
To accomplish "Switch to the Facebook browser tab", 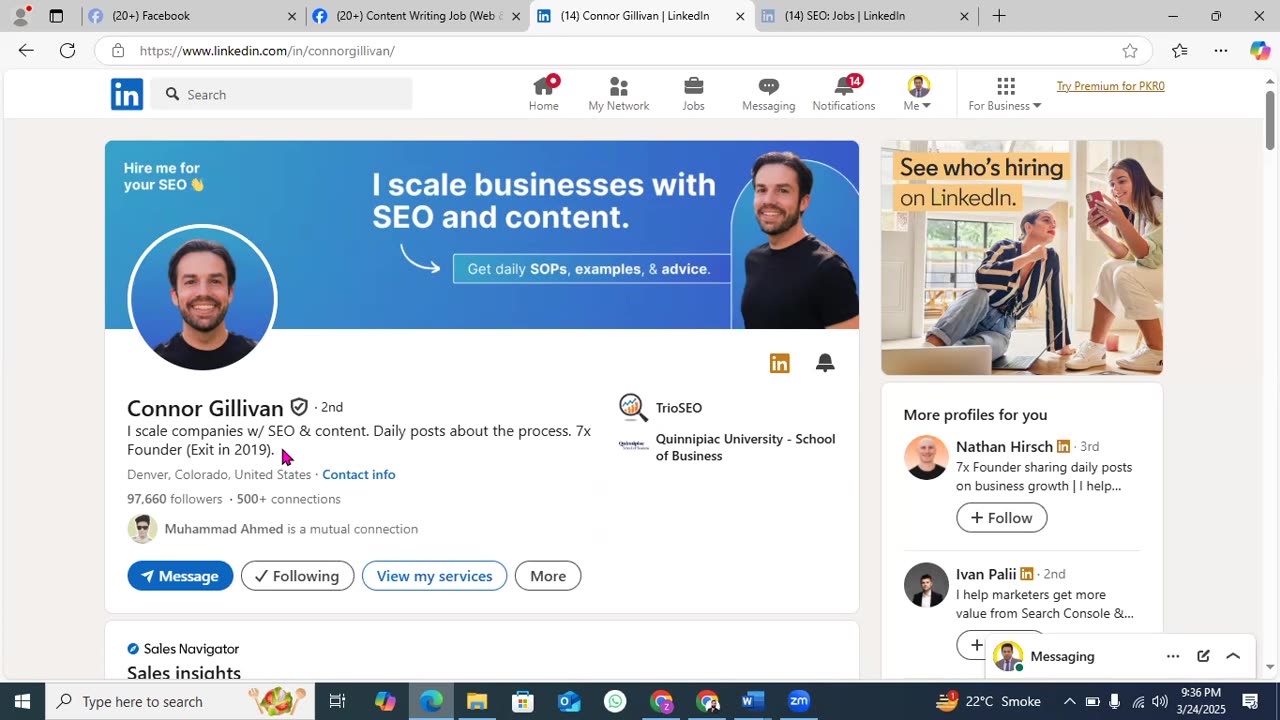I will coord(192,16).
